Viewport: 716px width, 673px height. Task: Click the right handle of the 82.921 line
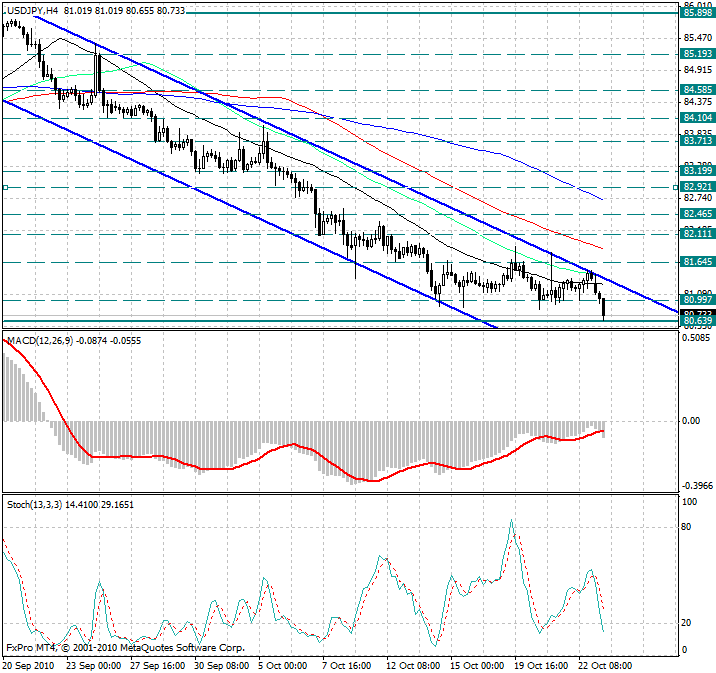click(675, 187)
